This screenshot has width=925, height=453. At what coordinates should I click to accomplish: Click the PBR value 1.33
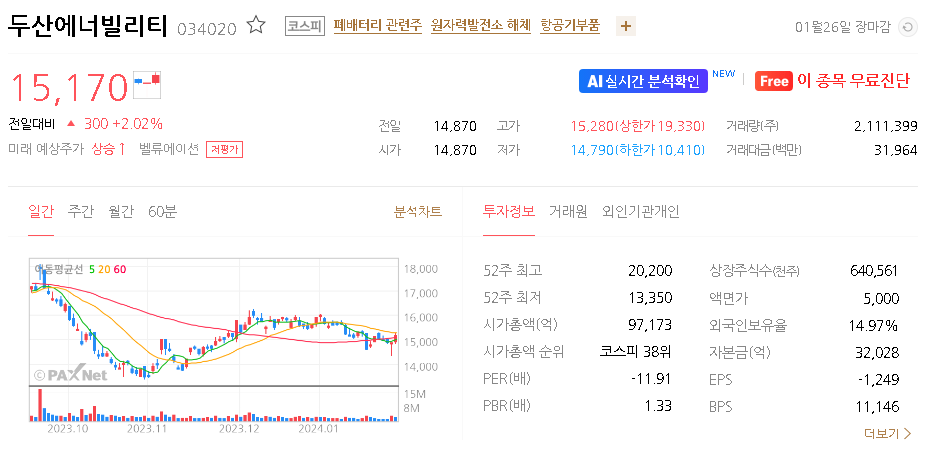[658, 406]
